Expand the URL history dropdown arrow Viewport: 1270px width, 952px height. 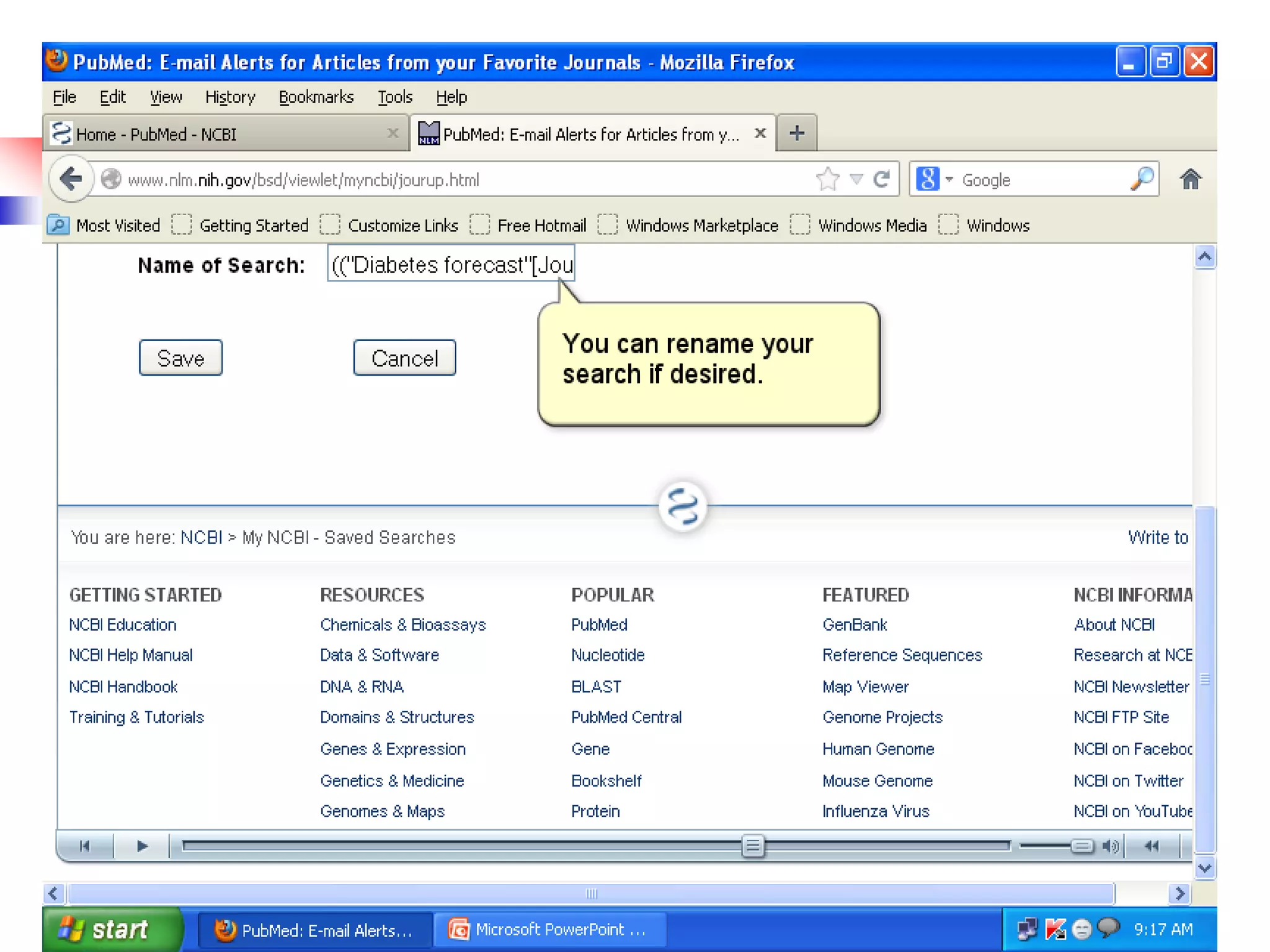(856, 180)
